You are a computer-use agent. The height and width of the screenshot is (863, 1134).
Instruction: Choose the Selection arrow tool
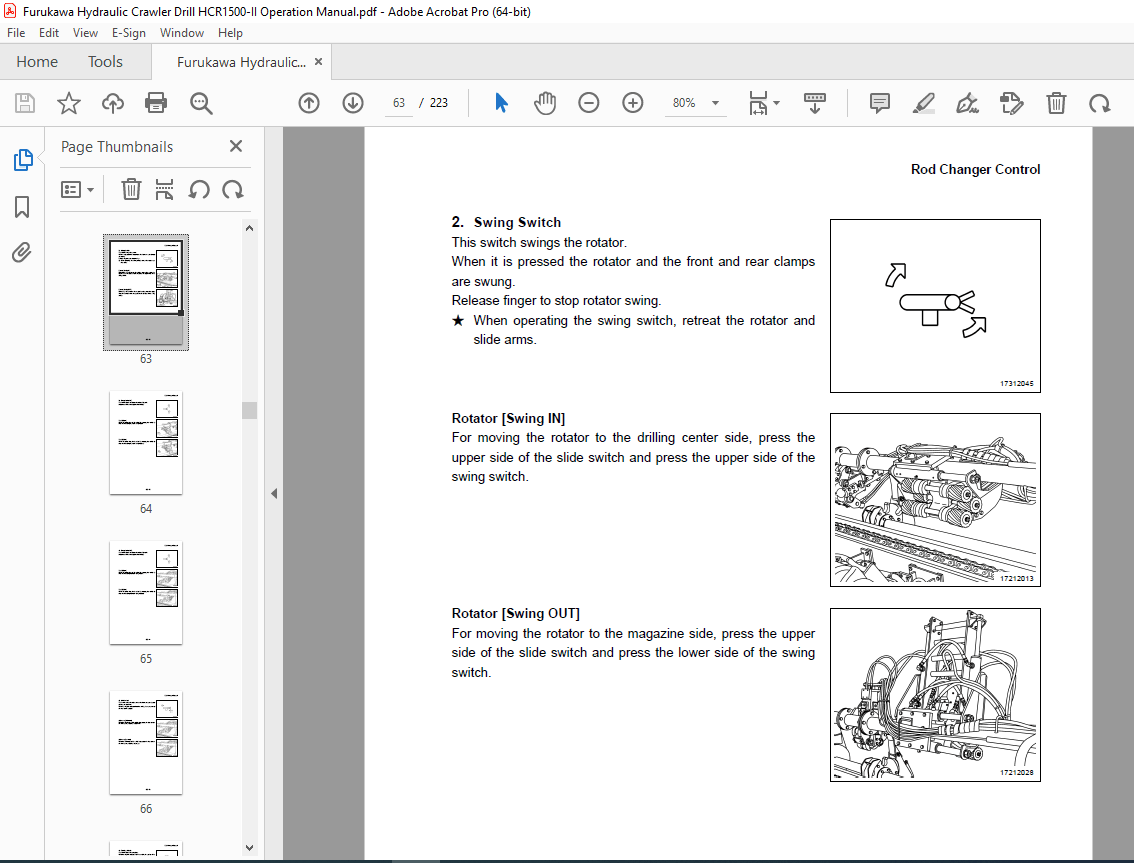[x=501, y=102]
